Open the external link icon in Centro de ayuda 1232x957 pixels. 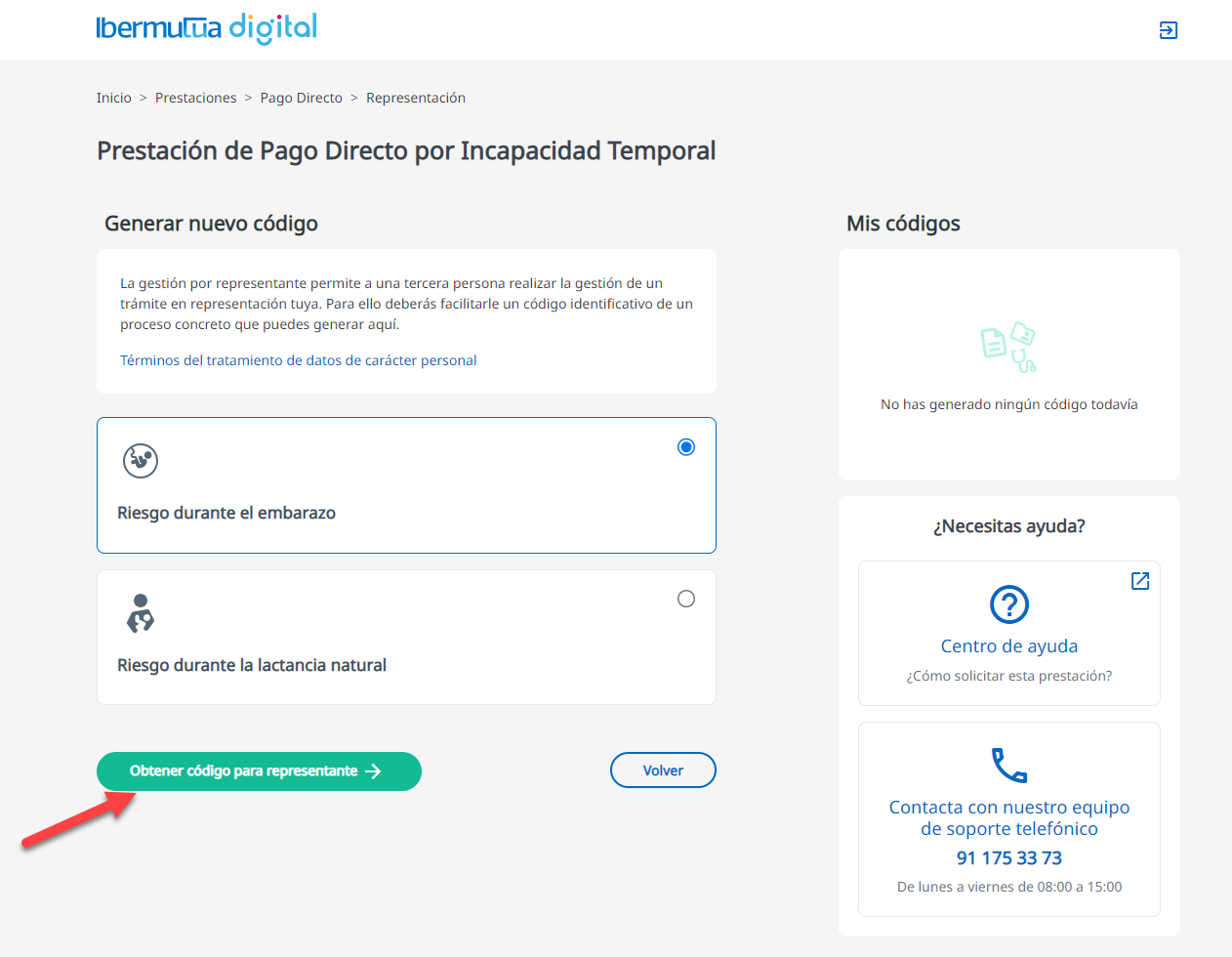[1139, 581]
